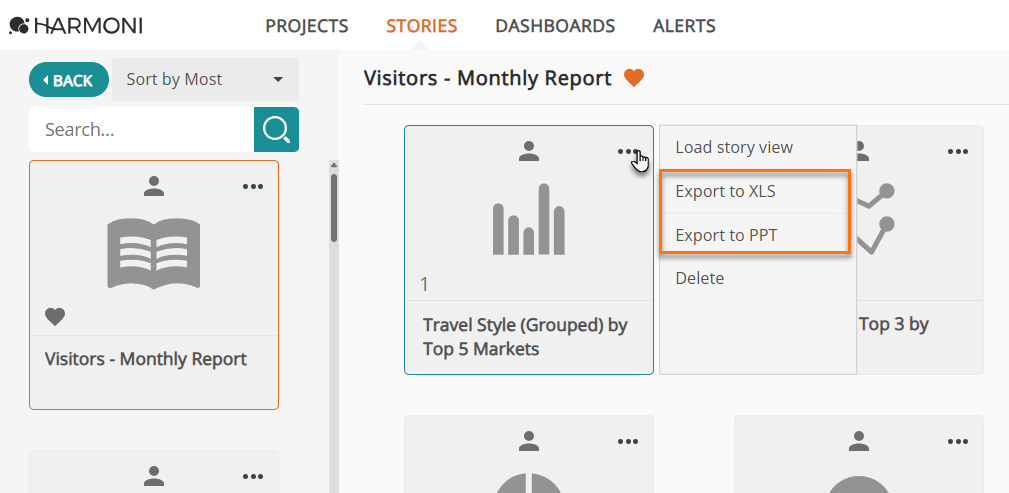Focus the Search input field
1009x493 pixels.
coord(142,129)
